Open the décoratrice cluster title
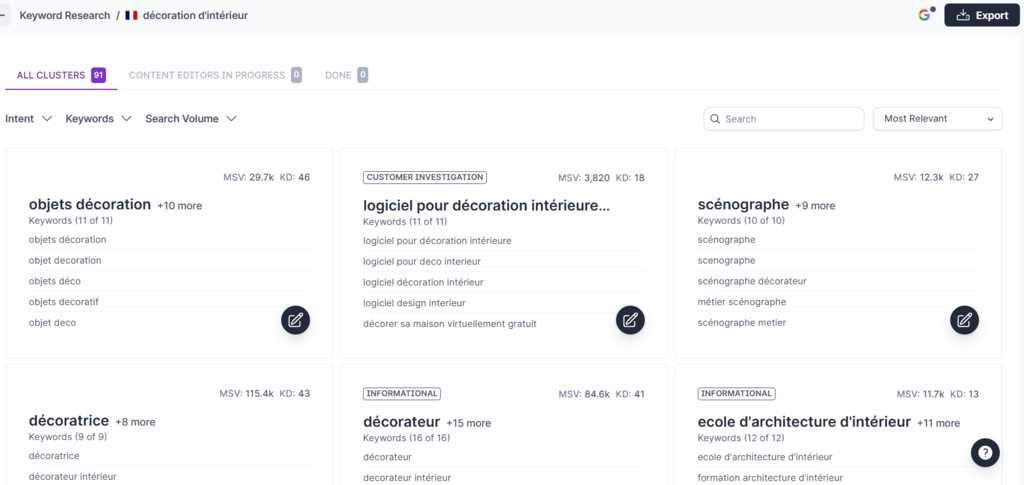The width and height of the screenshot is (1024, 485). pos(69,422)
